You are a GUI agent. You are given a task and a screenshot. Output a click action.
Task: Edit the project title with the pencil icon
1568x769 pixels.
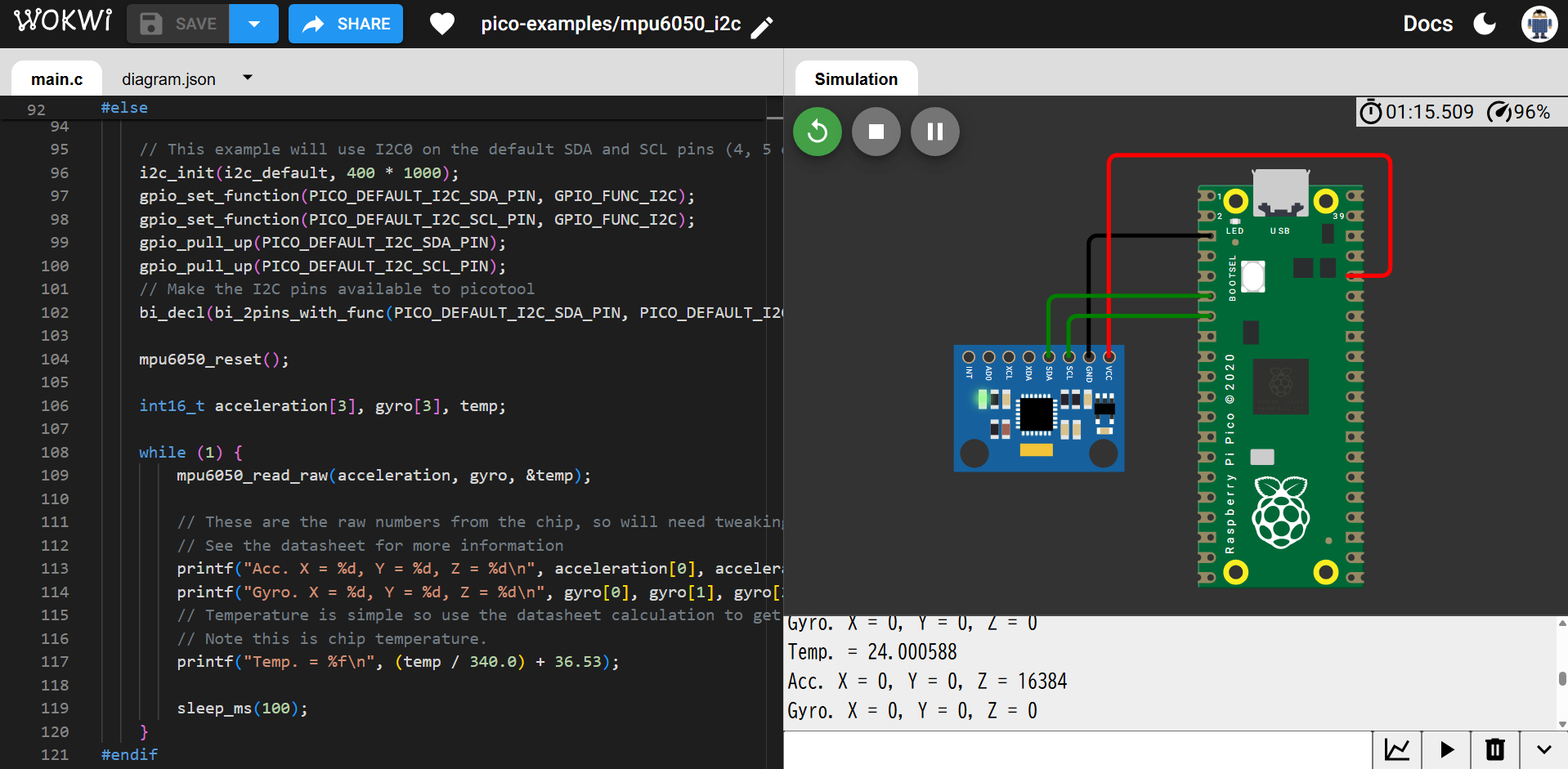click(x=762, y=28)
